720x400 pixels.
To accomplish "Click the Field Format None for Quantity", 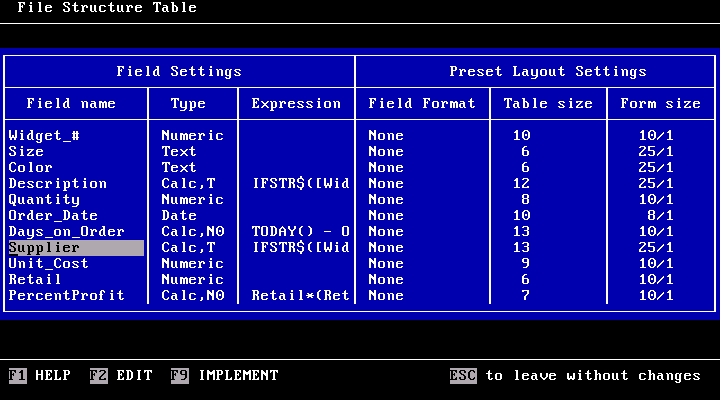I will click(386, 200).
